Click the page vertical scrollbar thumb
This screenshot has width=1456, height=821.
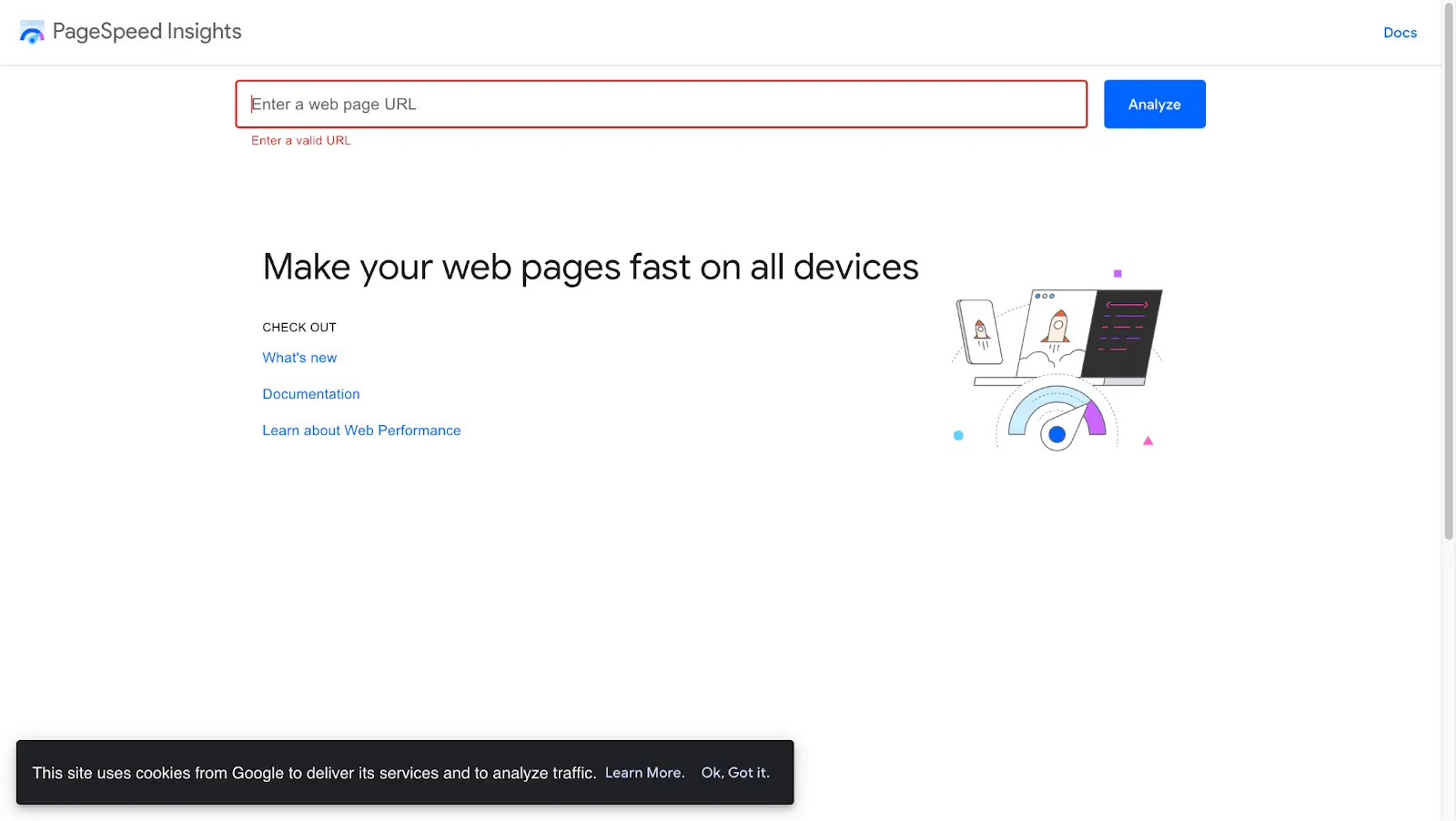(x=1449, y=271)
